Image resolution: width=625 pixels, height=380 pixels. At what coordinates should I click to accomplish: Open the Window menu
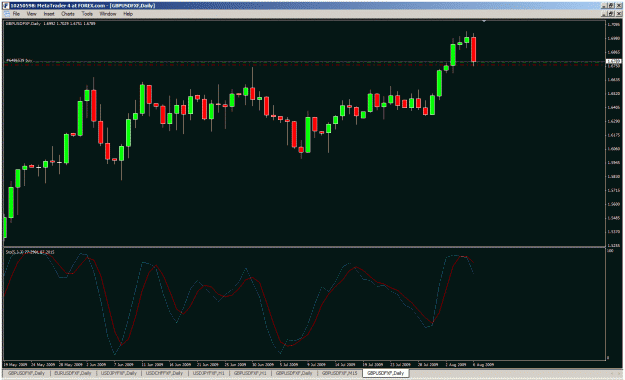108,14
